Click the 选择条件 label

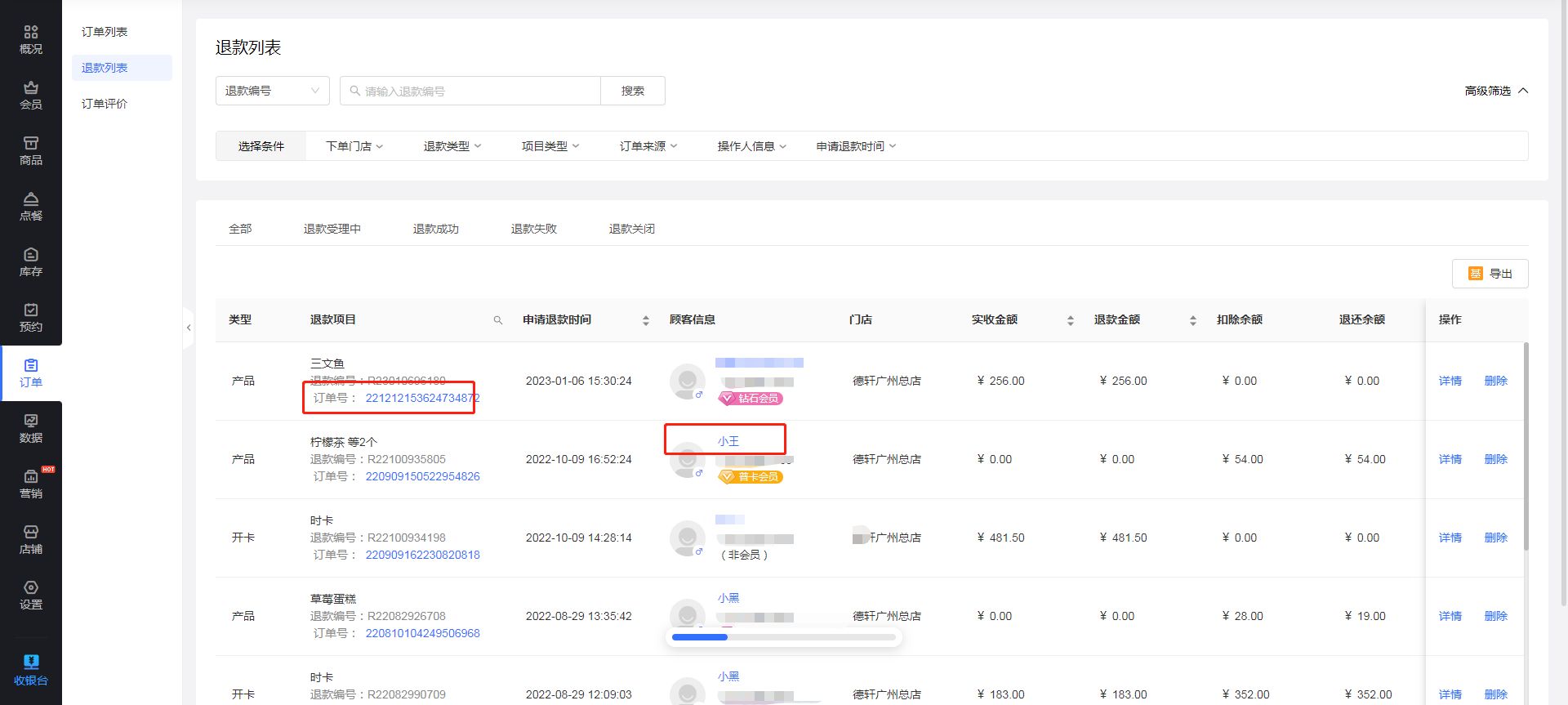pos(261,146)
